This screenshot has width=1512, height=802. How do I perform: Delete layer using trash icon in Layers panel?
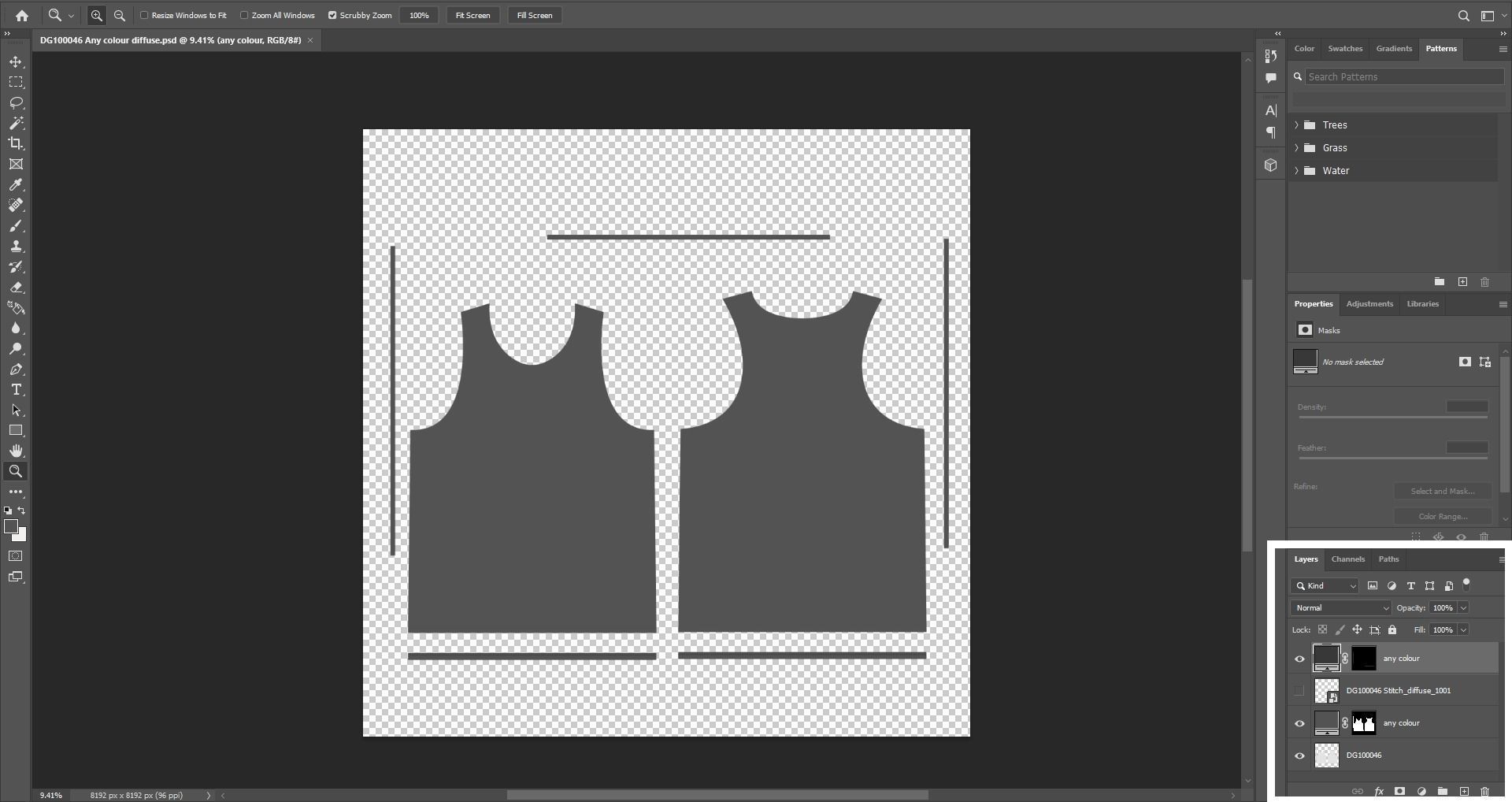[x=1485, y=791]
